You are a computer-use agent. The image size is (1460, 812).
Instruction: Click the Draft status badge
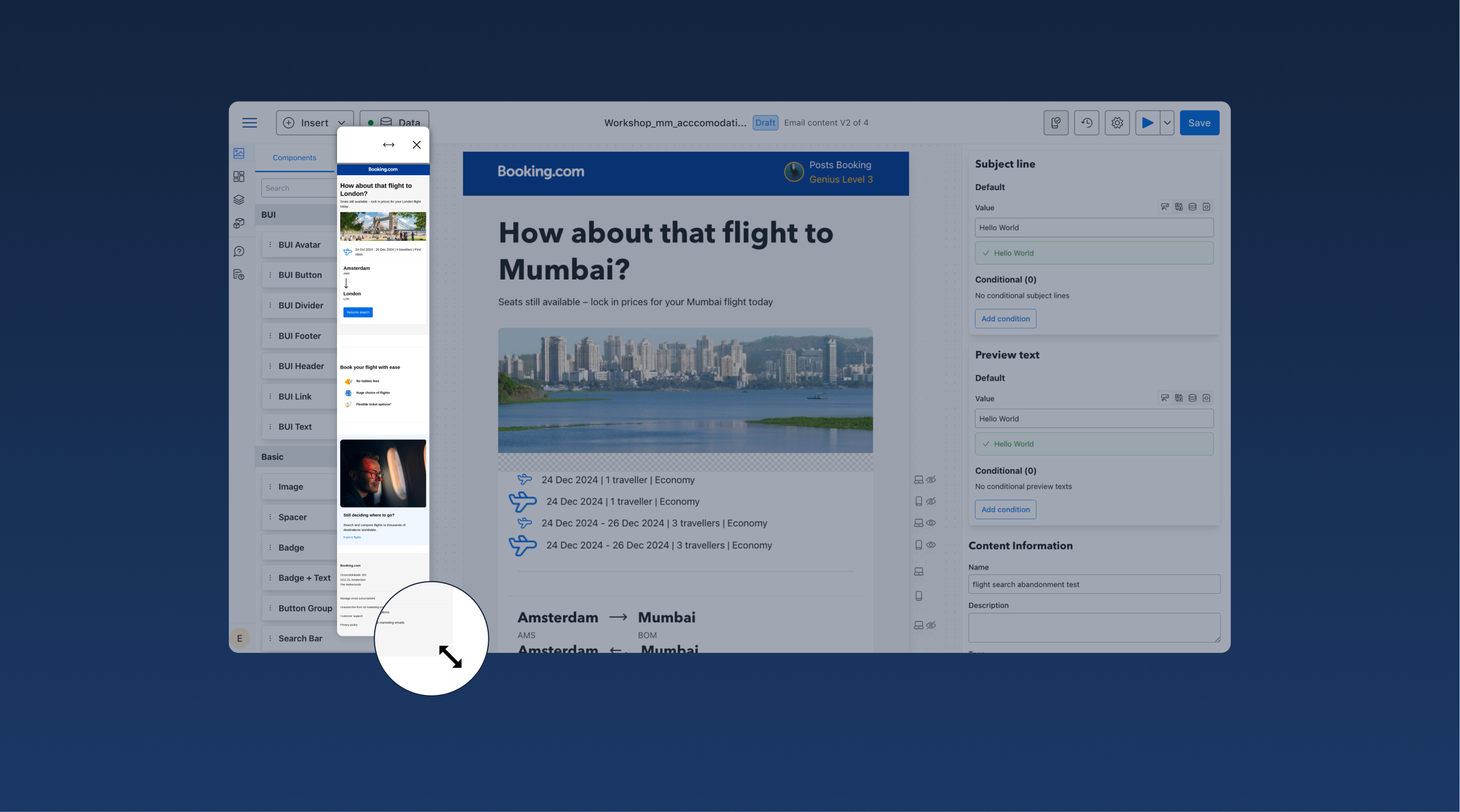765,122
